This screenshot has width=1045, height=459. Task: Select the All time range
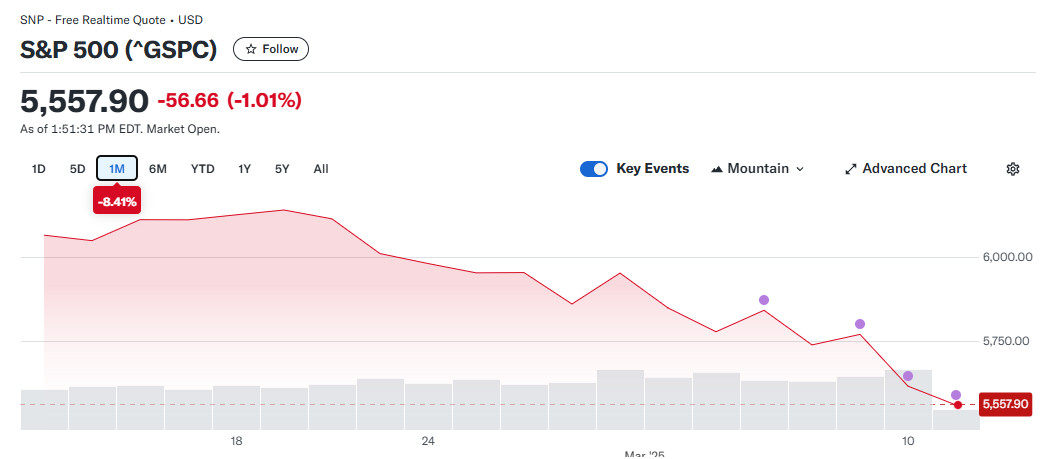point(321,169)
